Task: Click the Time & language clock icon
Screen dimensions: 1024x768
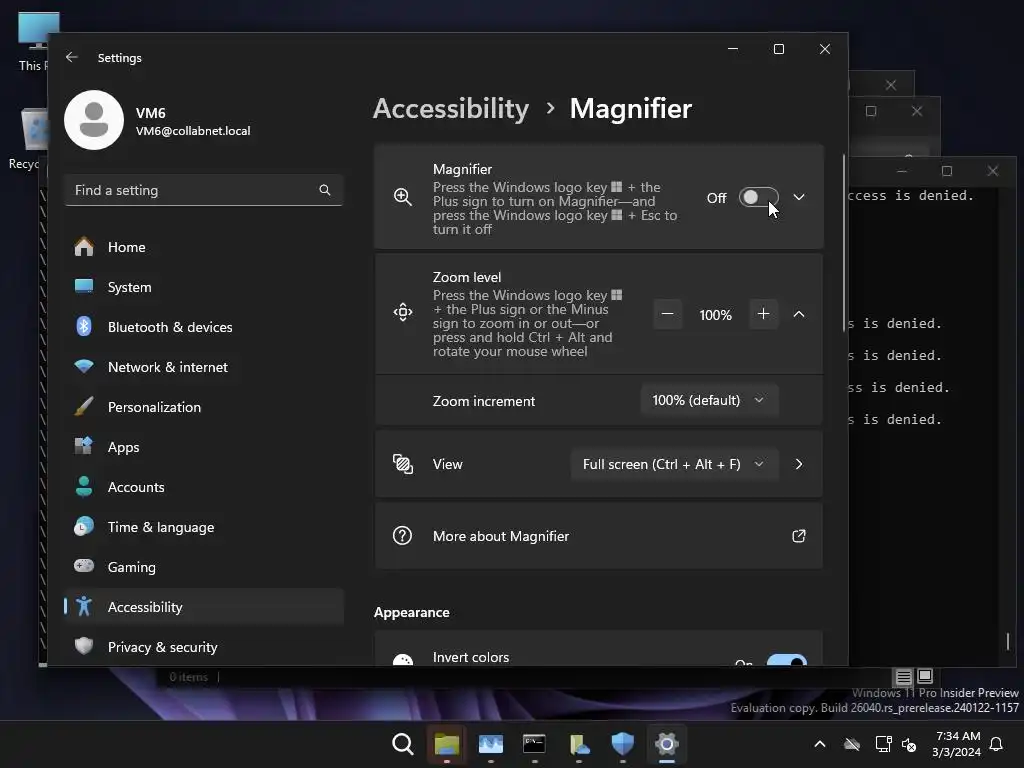Action: 84,526
